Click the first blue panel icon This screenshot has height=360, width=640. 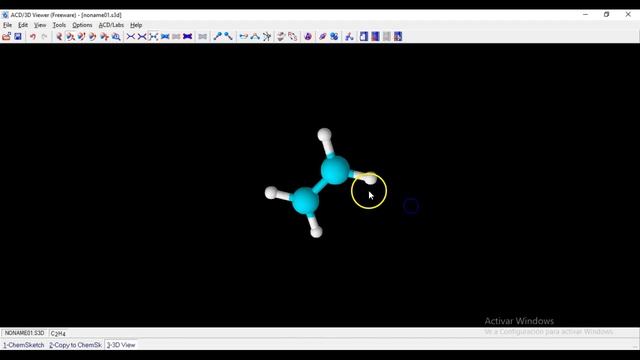tap(364, 37)
